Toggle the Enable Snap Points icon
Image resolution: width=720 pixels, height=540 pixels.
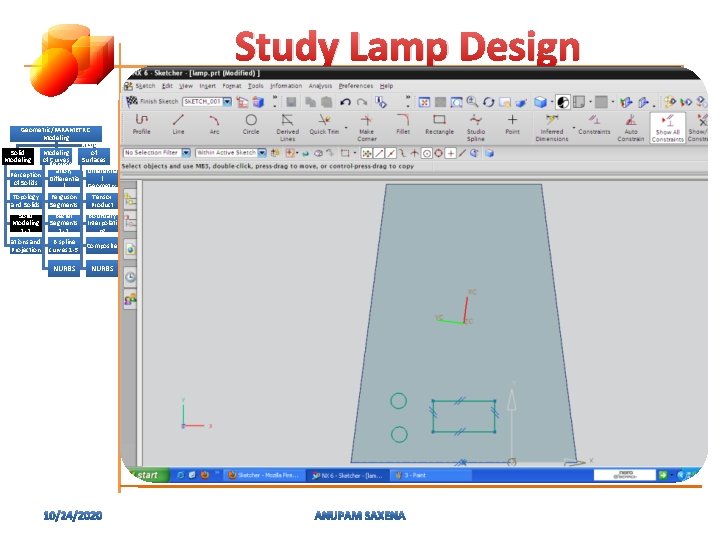tap(366, 153)
